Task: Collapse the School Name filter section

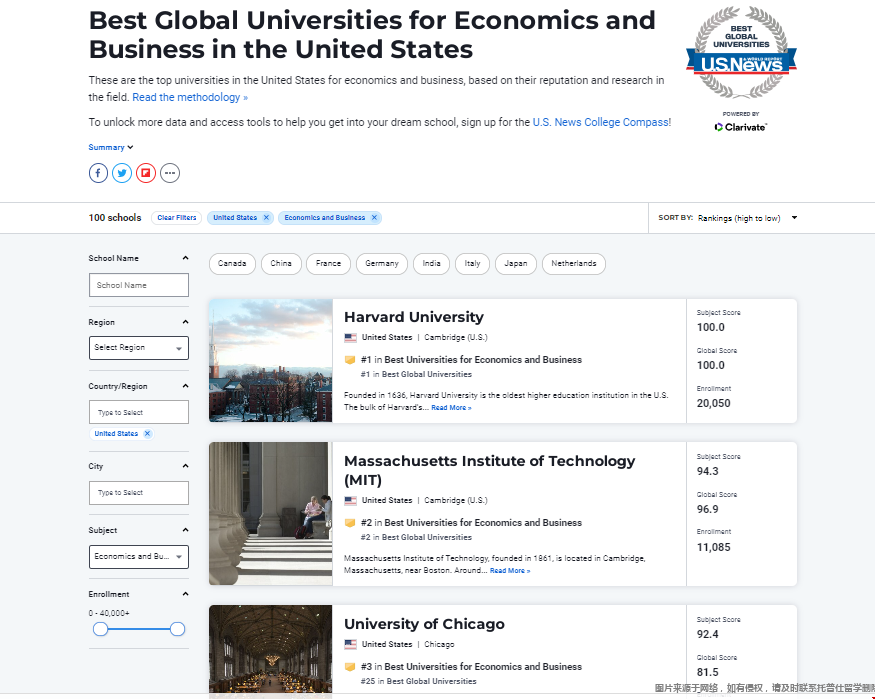Action: 185,258
